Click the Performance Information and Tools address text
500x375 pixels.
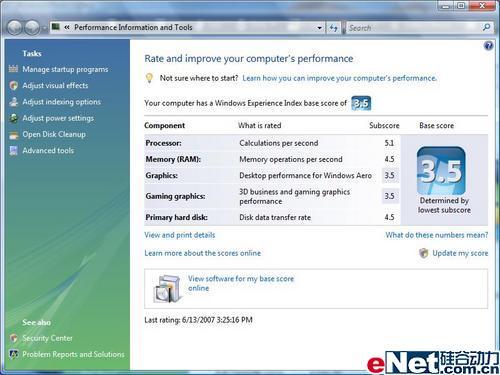133,27
